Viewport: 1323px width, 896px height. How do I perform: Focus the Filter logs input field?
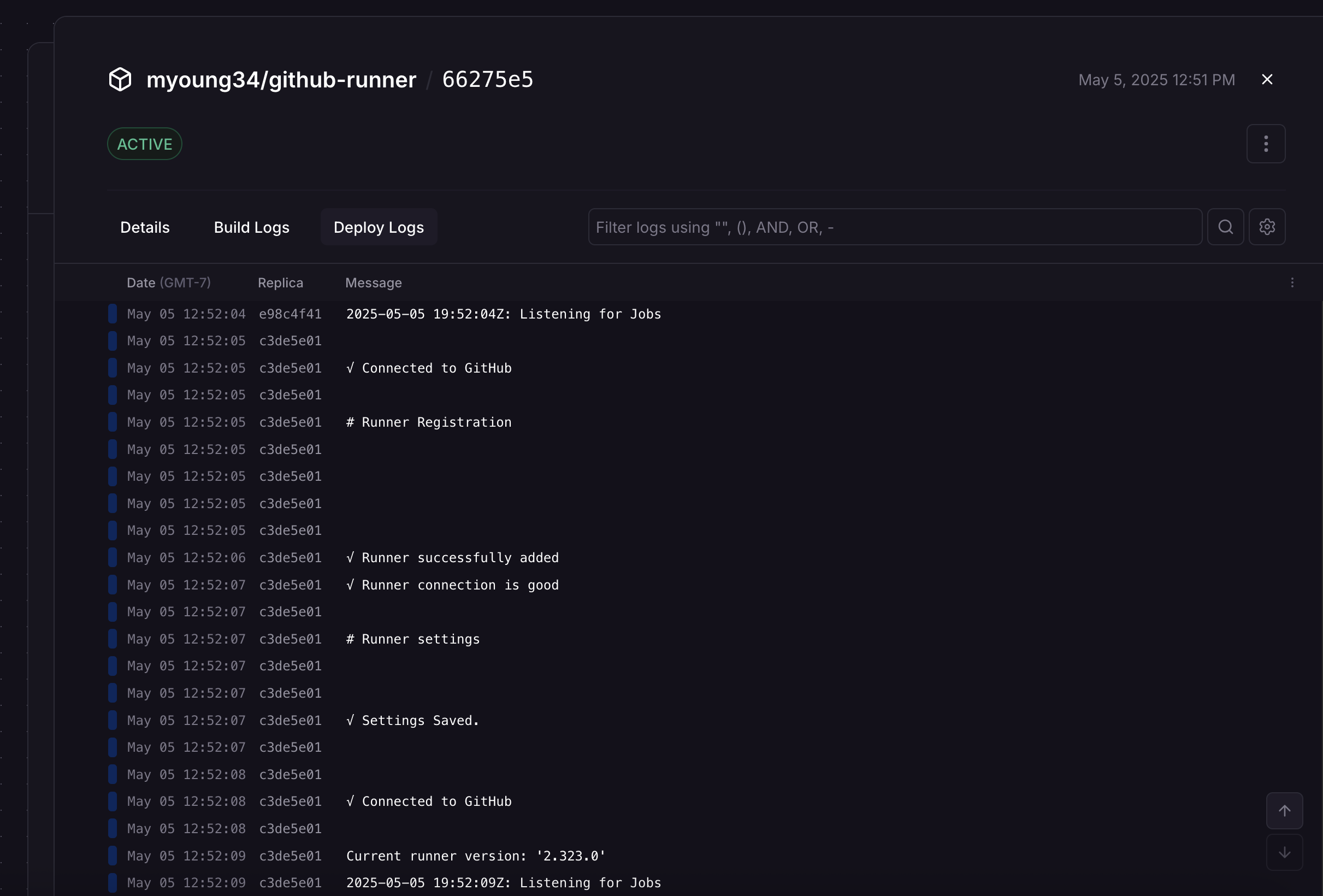tap(894, 227)
